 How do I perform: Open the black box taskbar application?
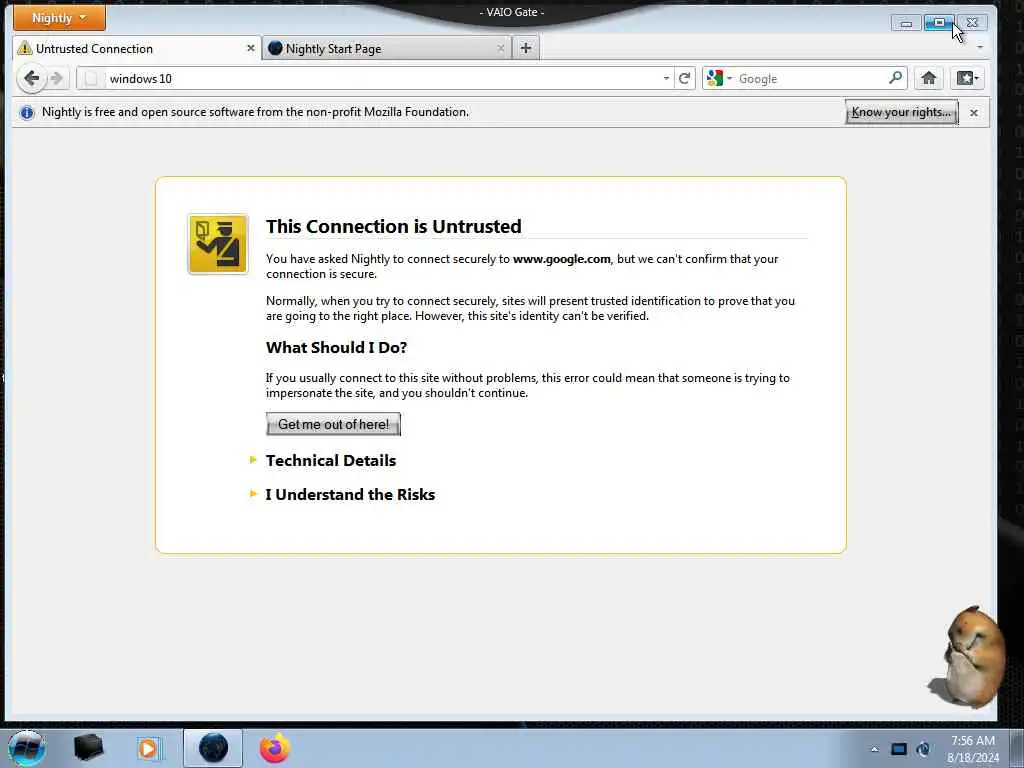coord(89,748)
